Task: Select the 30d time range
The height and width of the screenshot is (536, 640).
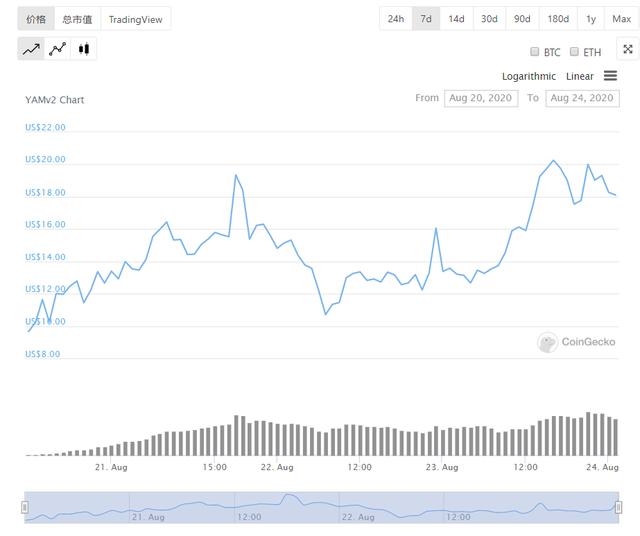Action: [489, 19]
